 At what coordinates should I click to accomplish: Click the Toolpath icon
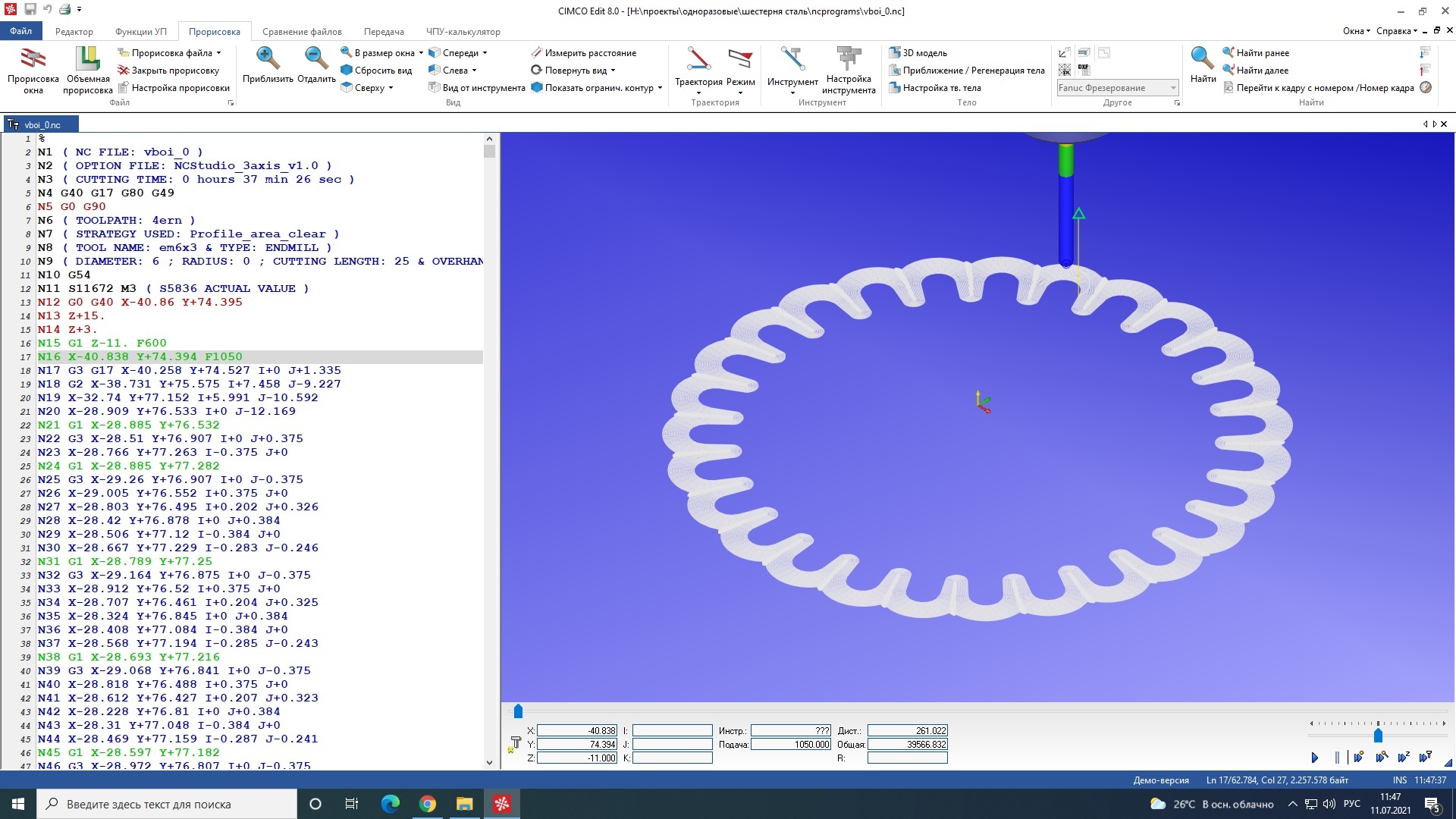[x=698, y=59]
